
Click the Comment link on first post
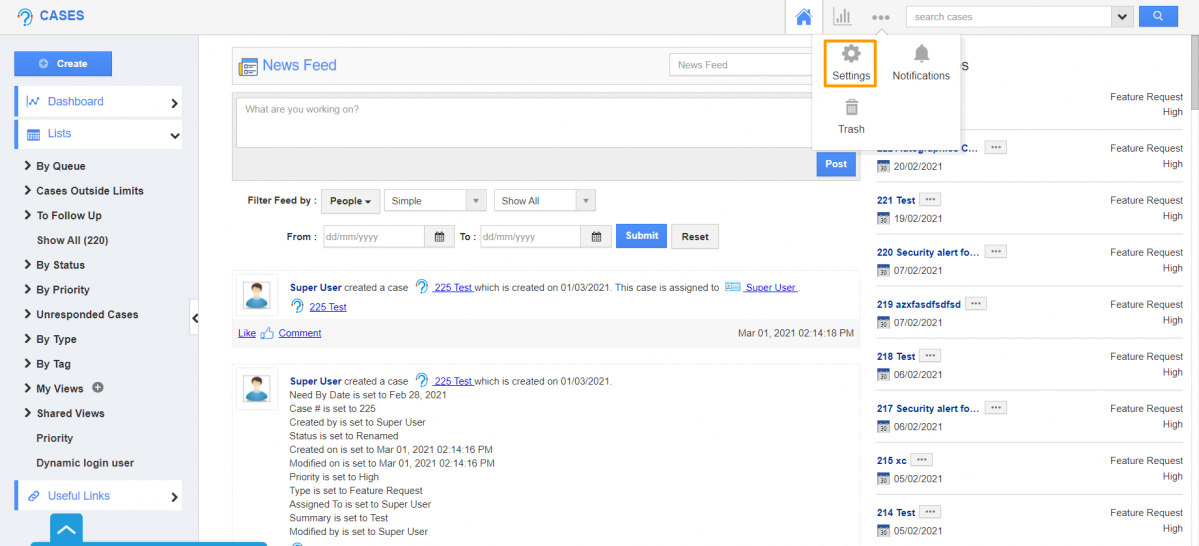[299, 333]
